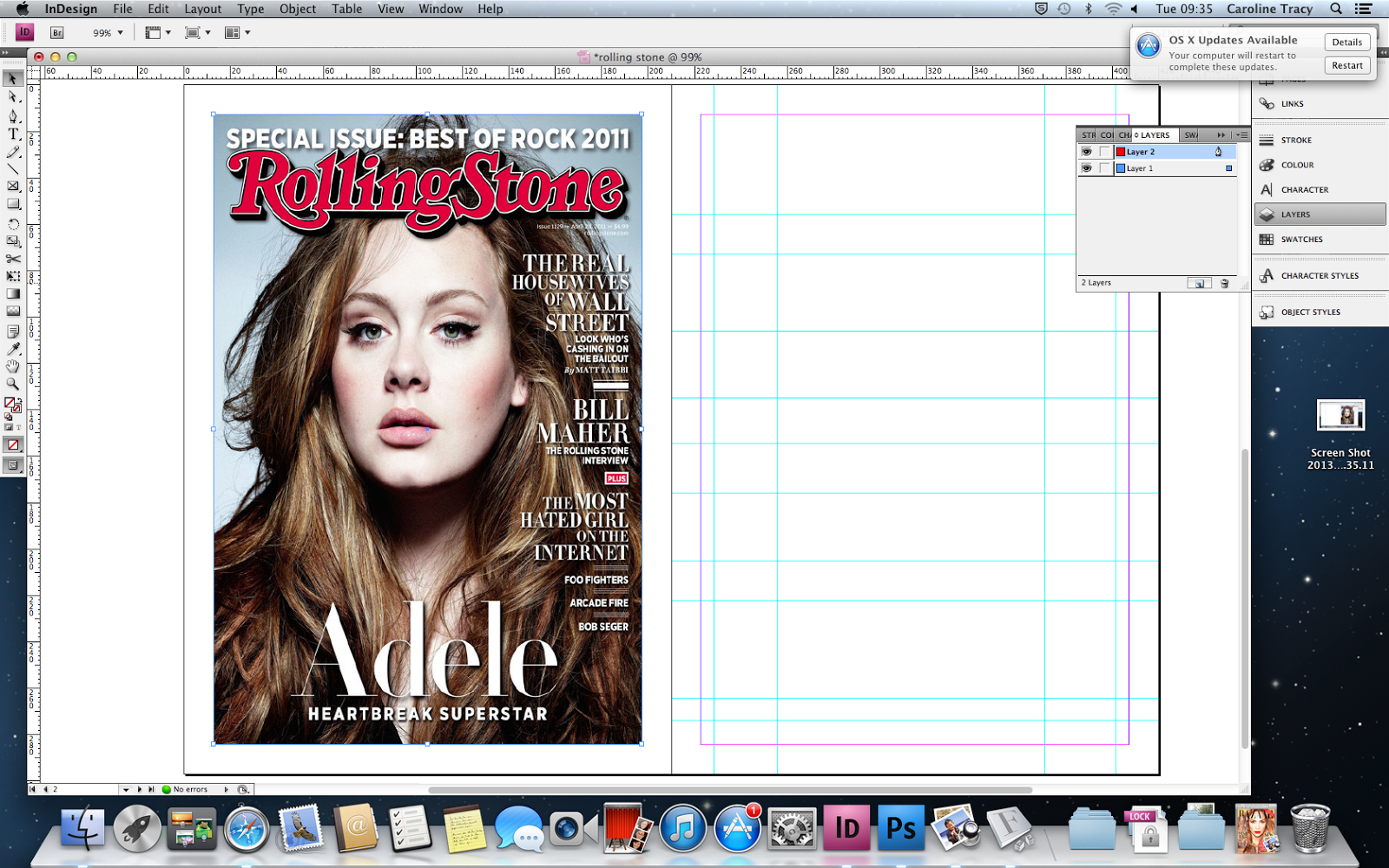1389x868 pixels.
Task: Open the Table menu
Action: pyautogui.click(x=346, y=9)
